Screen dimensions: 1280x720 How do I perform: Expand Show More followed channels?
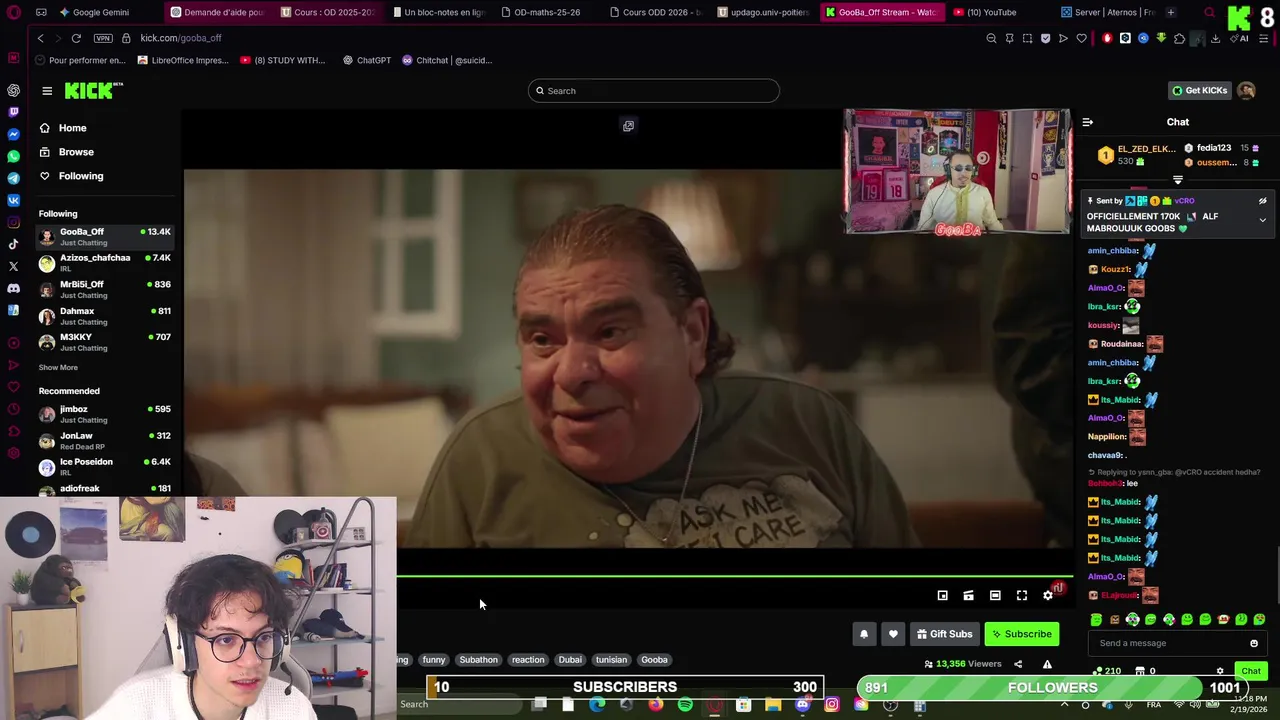click(58, 367)
